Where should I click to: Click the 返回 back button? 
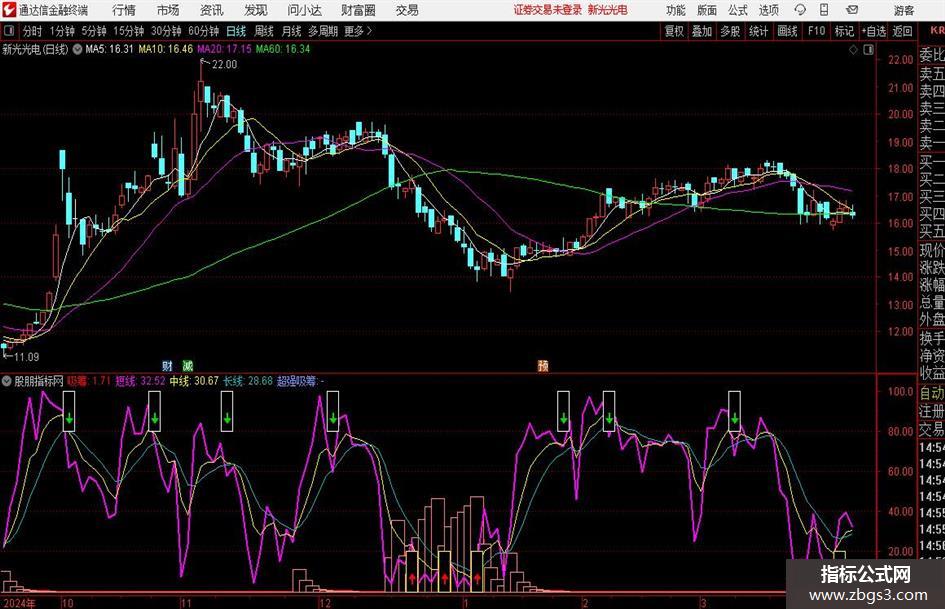(x=902, y=31)
